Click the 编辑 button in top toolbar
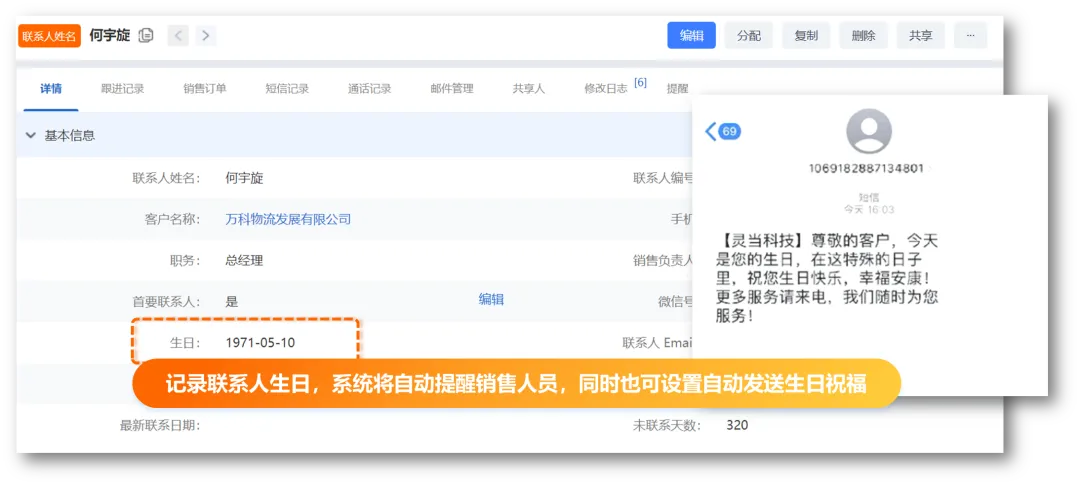1080x485 pixels. tap(691, 36)
